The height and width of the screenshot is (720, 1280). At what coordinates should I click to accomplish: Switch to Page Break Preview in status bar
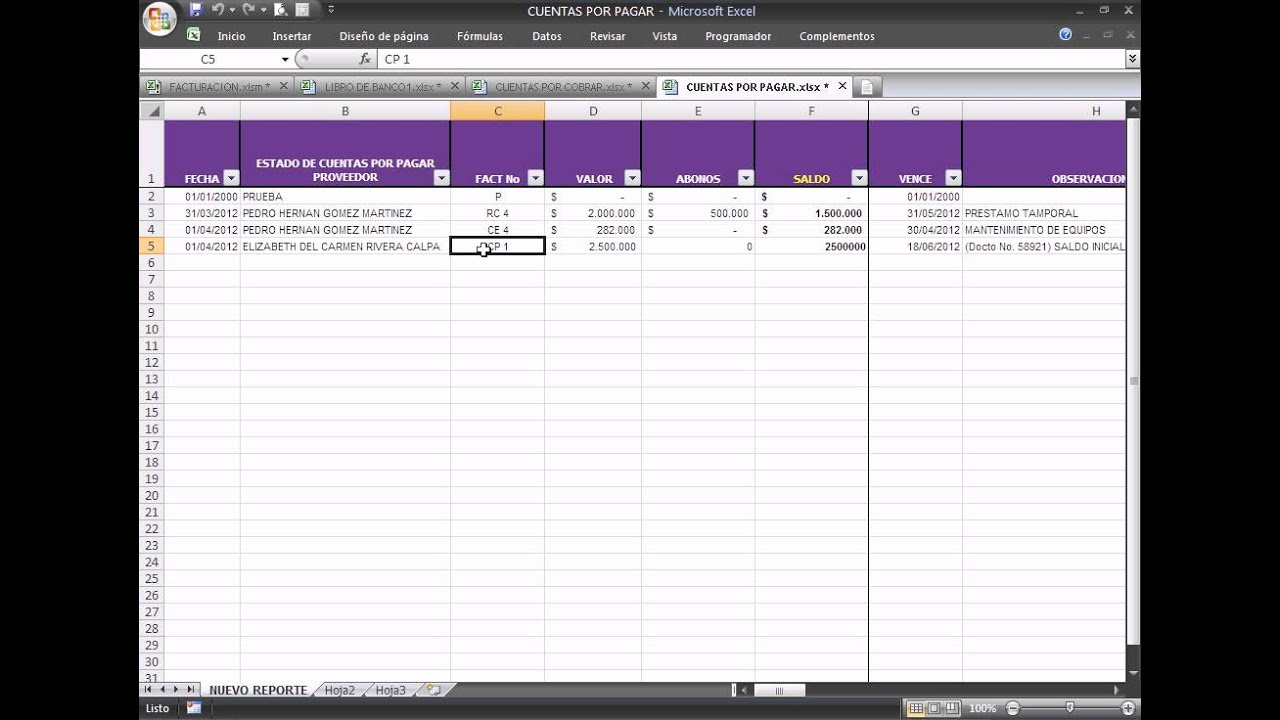coord(951,708)
